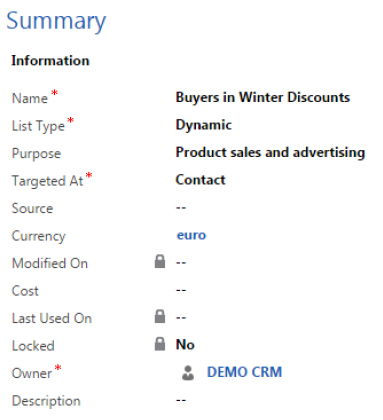Click the lock icon beside Last Used On

coord(160,317)
